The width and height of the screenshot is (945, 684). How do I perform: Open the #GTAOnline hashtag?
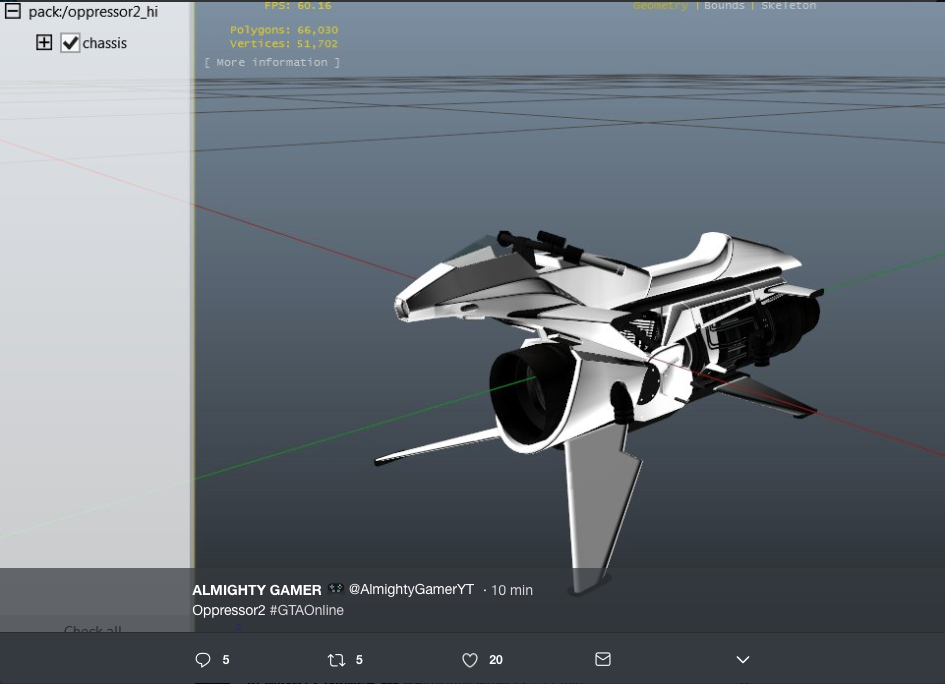(x=307, y=610)
